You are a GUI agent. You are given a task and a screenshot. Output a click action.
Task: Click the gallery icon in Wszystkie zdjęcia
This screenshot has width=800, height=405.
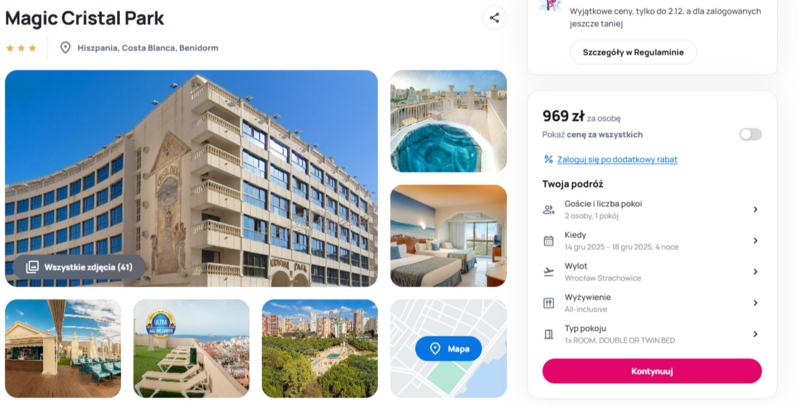click(x=32, y=267)
